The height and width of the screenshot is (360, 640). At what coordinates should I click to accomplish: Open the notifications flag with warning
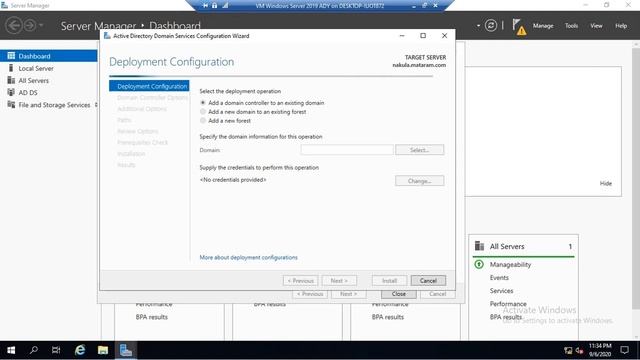(x=519, y=27)
